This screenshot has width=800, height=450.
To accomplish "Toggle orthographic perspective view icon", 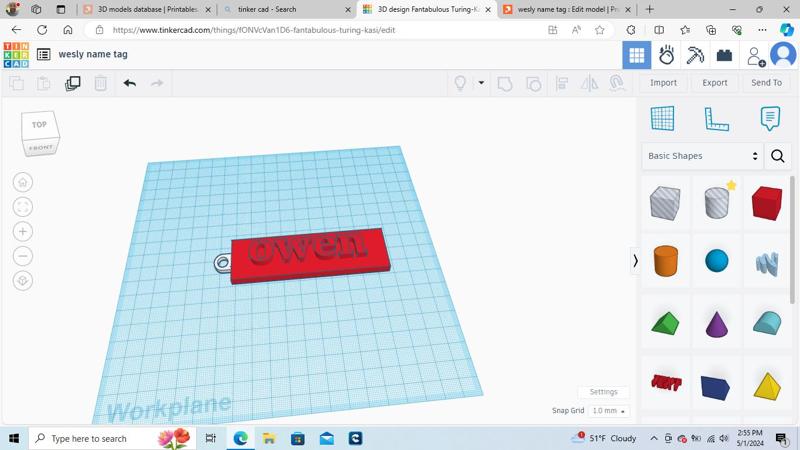I will coord(23,281).
